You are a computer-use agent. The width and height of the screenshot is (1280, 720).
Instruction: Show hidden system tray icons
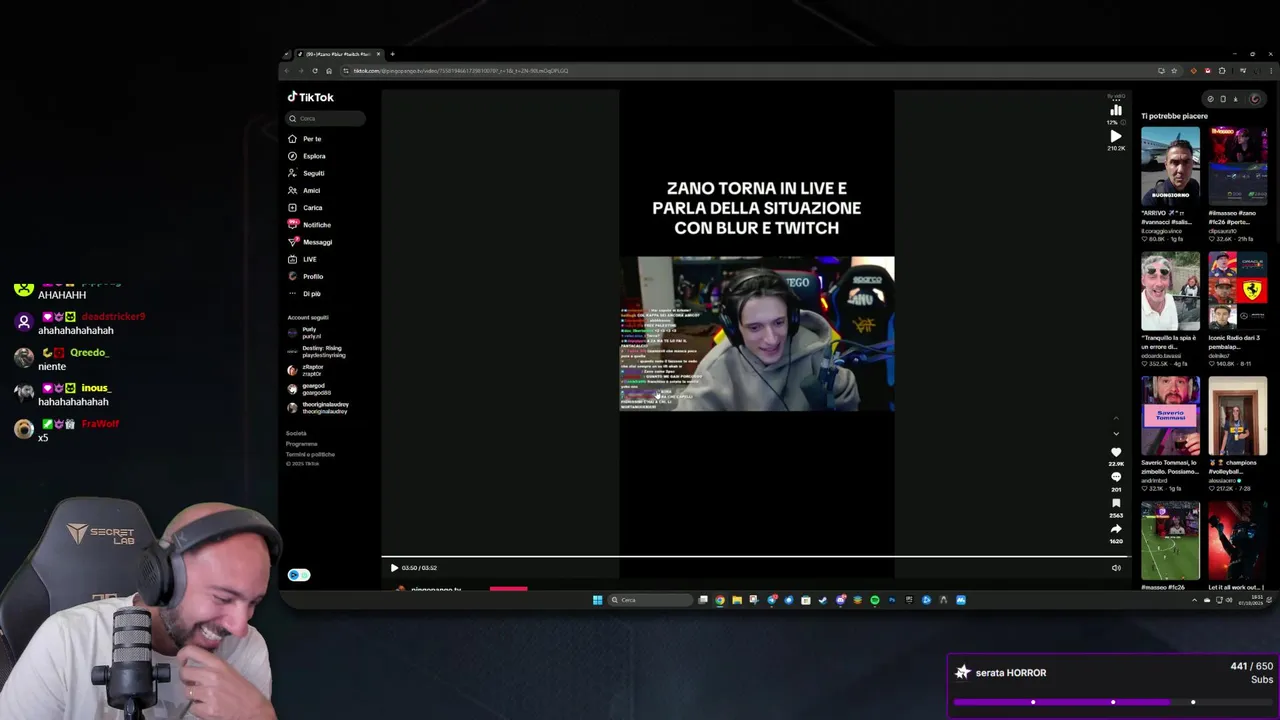(x=1194, y=600)
